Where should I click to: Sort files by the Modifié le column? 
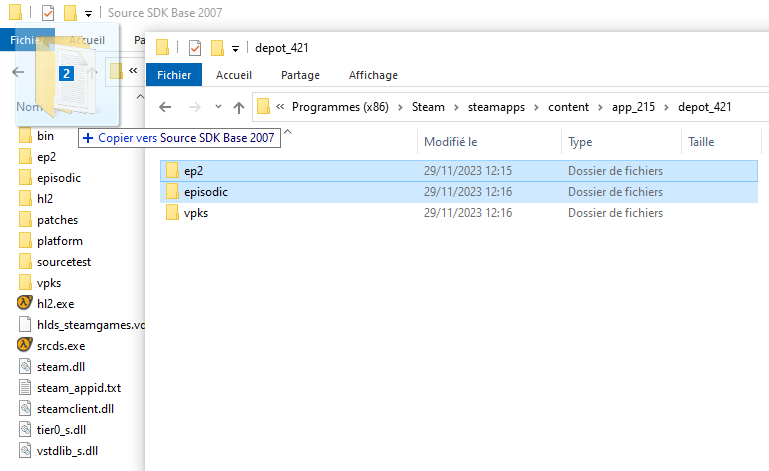(451, 142)
